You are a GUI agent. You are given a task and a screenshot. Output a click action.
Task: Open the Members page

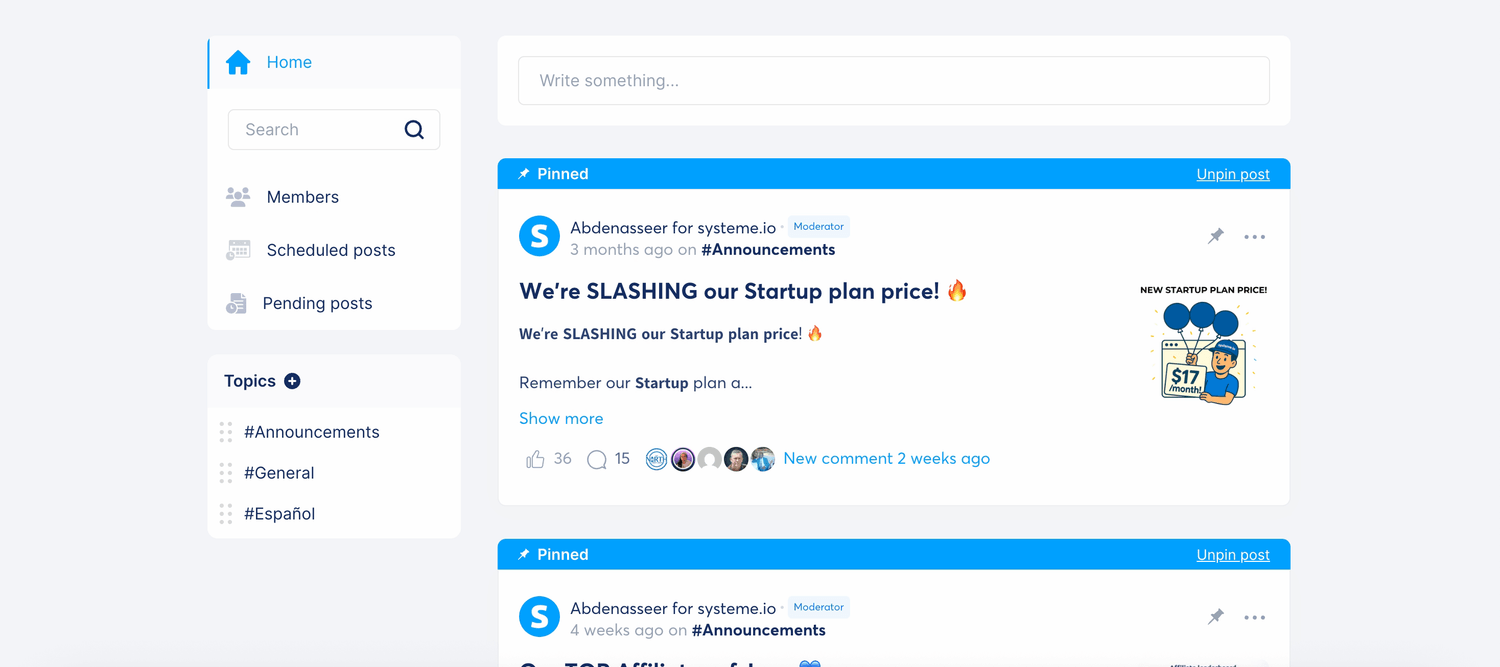point(302,197)
